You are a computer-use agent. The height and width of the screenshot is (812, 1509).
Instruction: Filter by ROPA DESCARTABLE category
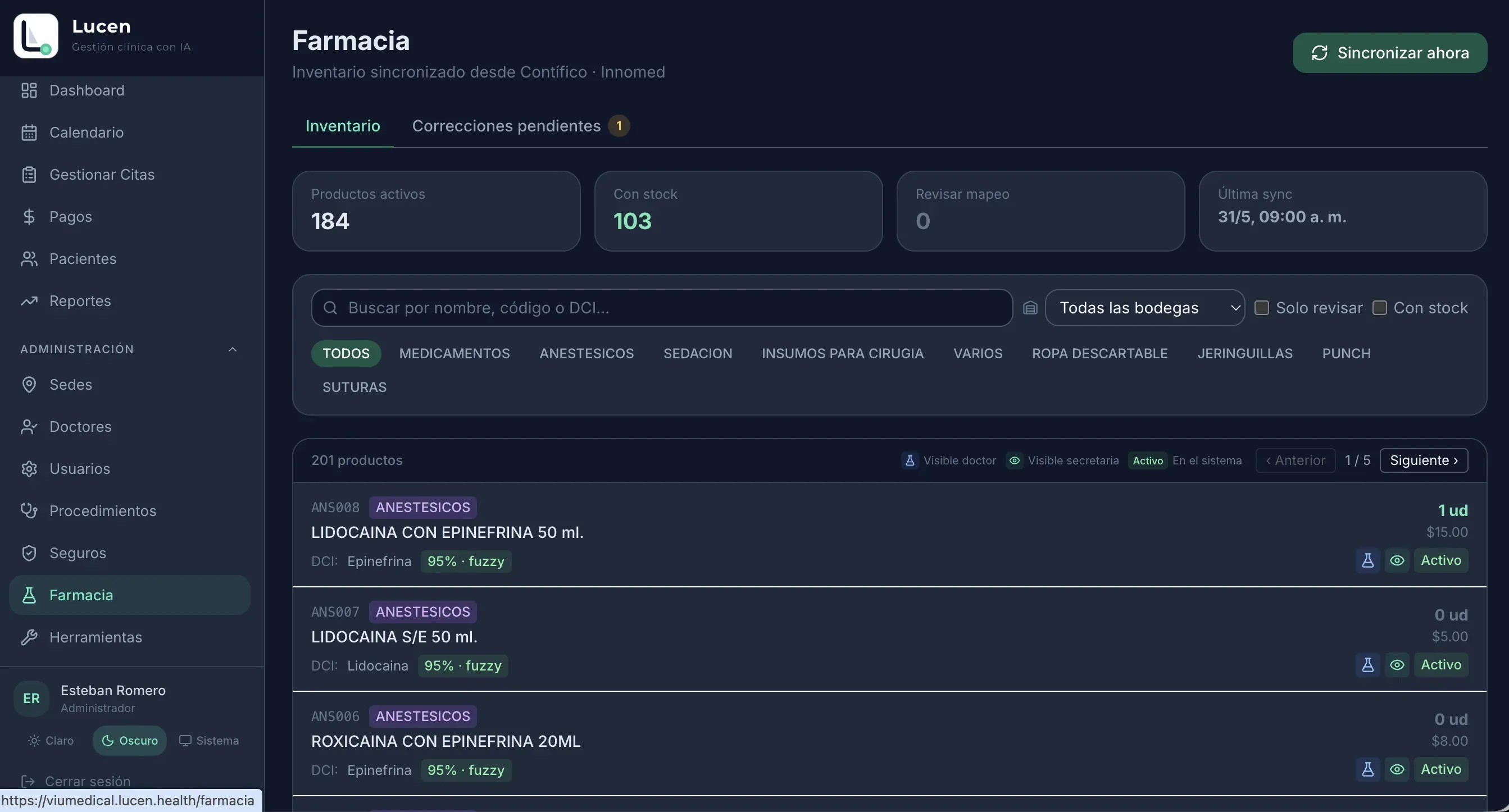click(1099, 354)
